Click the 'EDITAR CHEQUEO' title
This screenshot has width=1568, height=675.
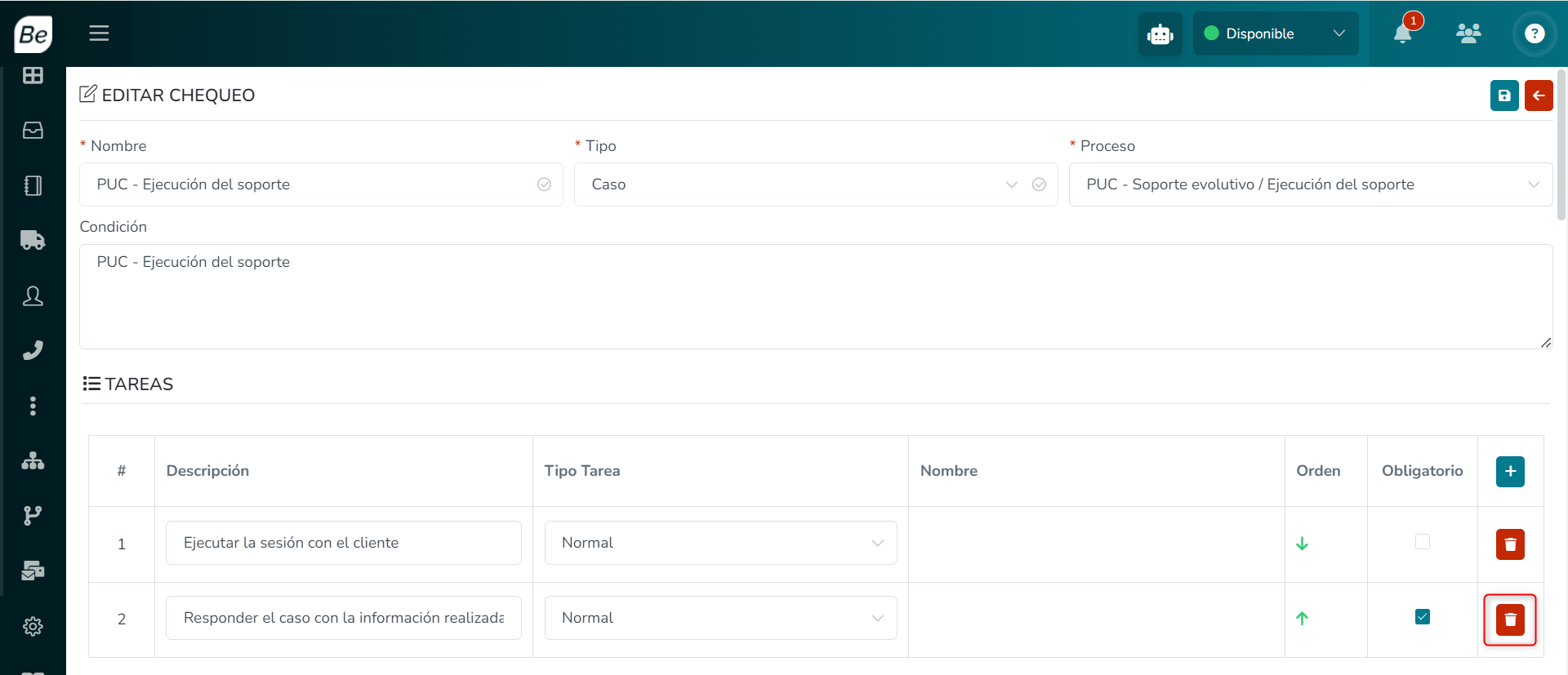[178, 95]
